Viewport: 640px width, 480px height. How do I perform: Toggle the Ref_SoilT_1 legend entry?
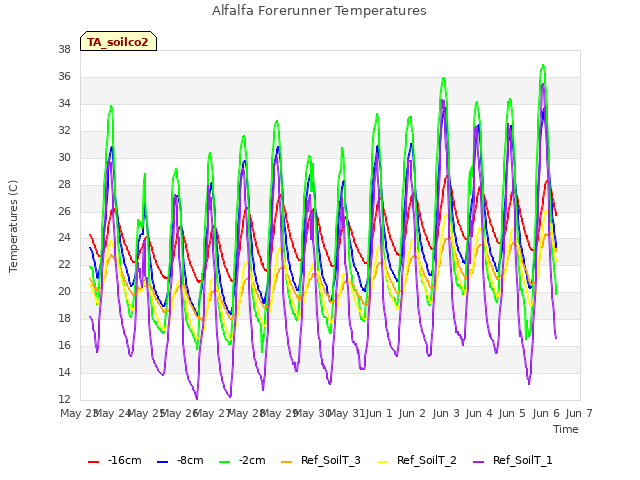pos(513,460)
